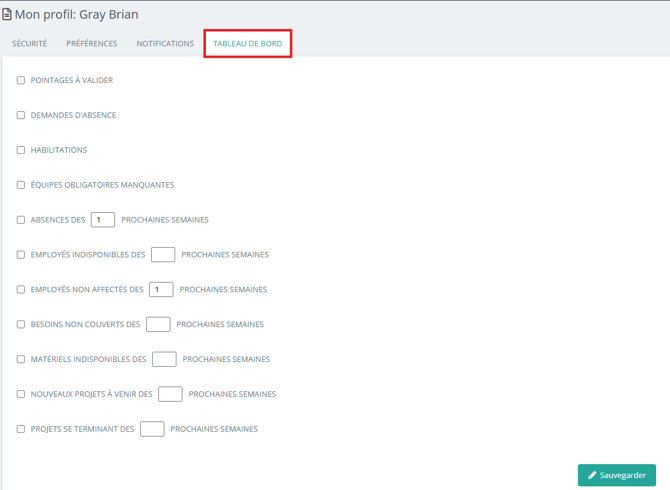Focus the Nouveaux projets à venir weeks field
The height and width of the screenshot is (490, 670).
170,394
